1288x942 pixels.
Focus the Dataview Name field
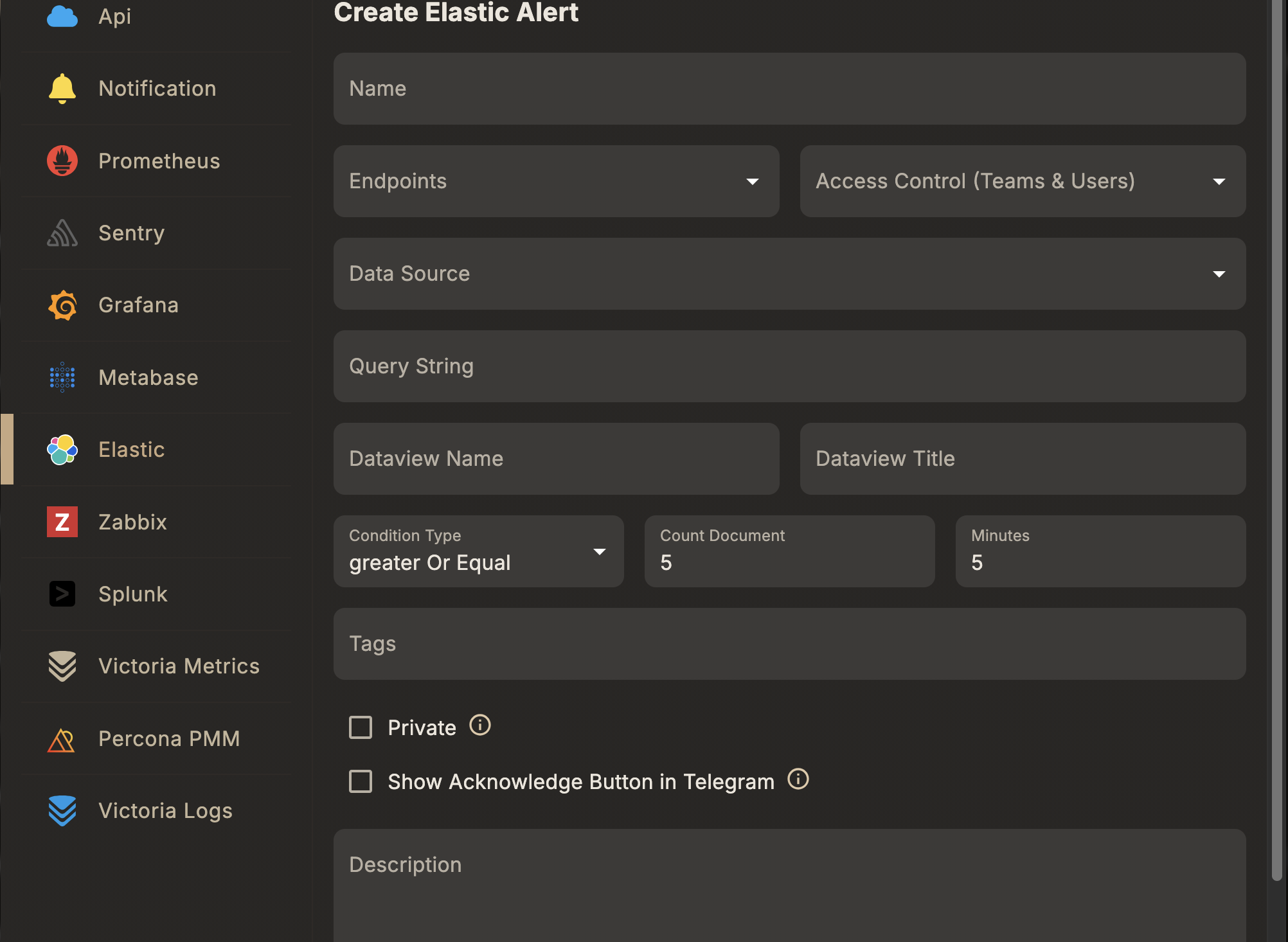557,459
